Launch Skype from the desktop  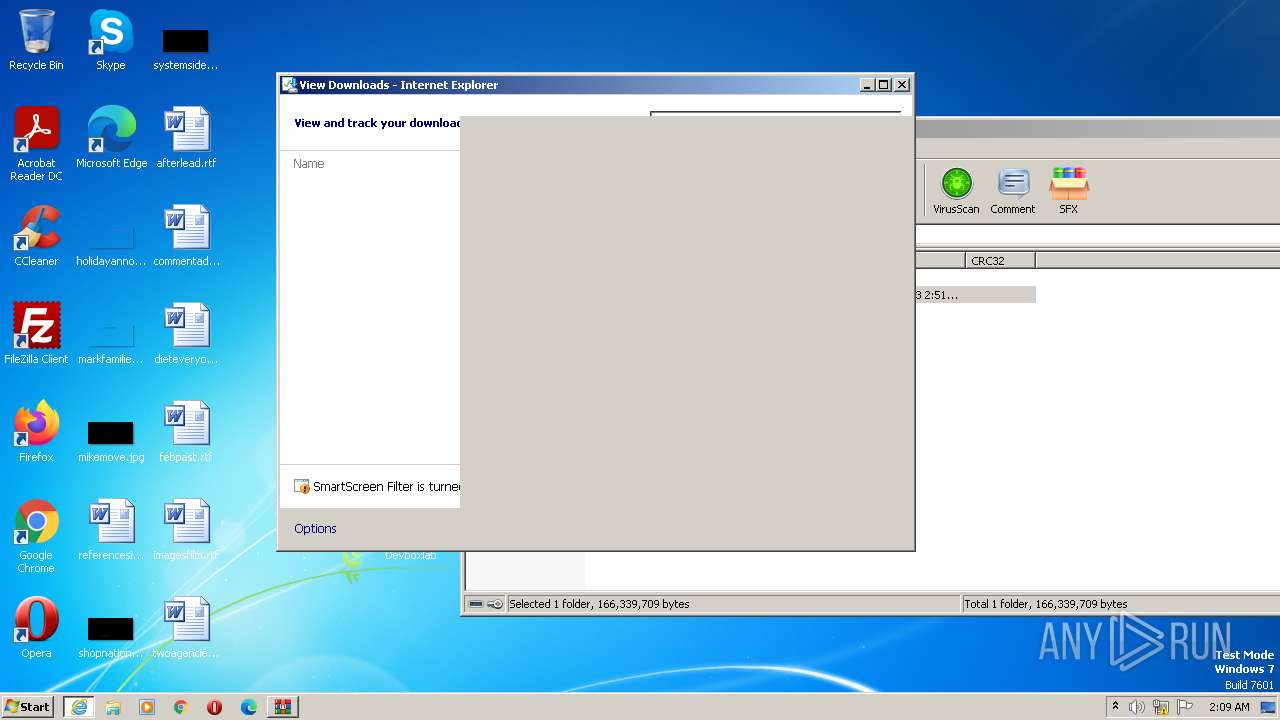(111, 40)
